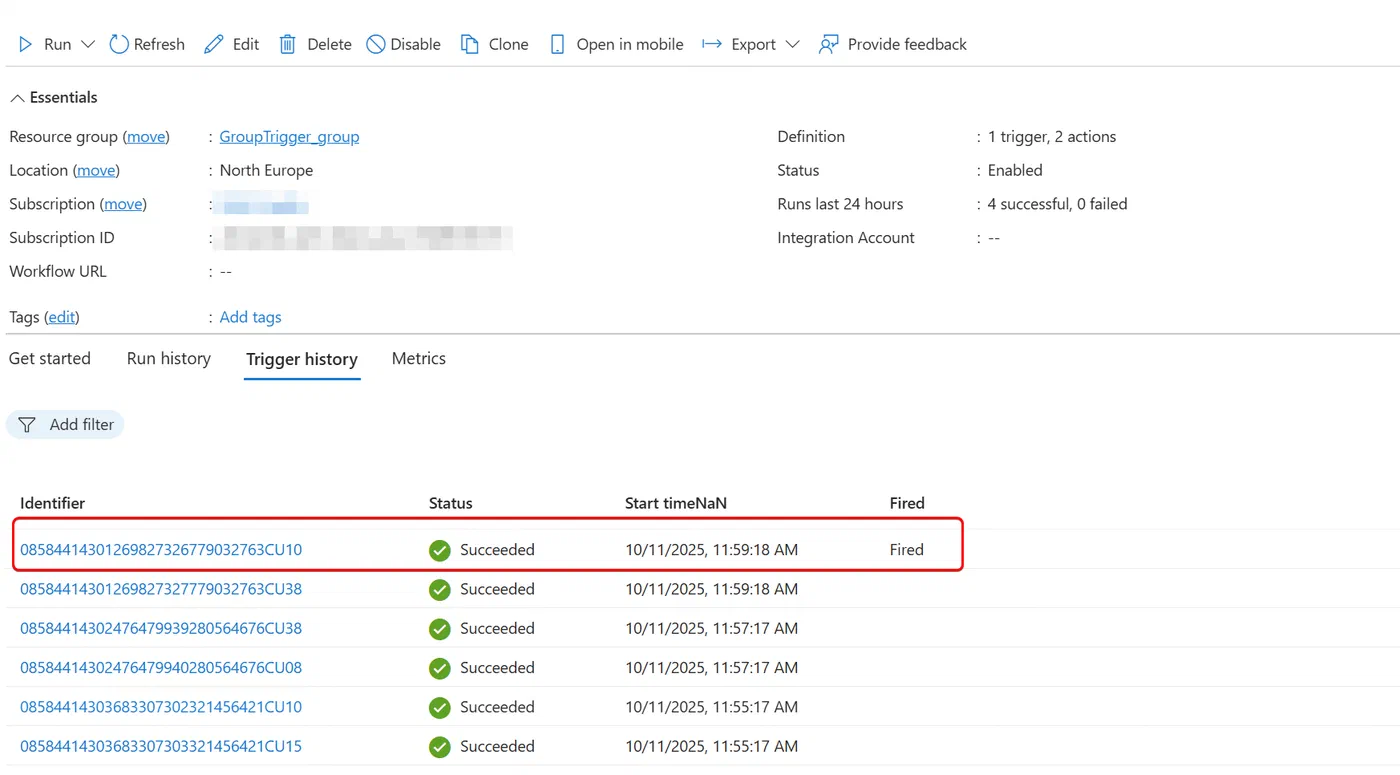The height and width of the screenshot is (775, 1400).
Task: Click the Open in mobile phone icon
Action: coord(558,44)
